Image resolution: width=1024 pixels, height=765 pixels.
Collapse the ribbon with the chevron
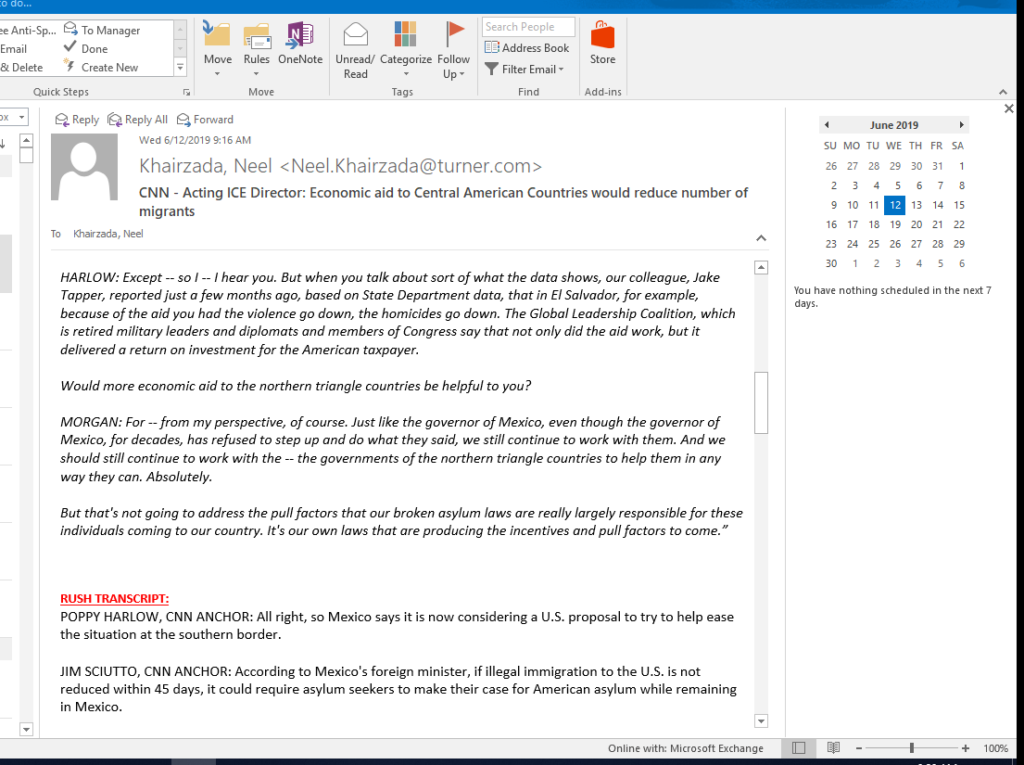click(x=1003, y=92)
